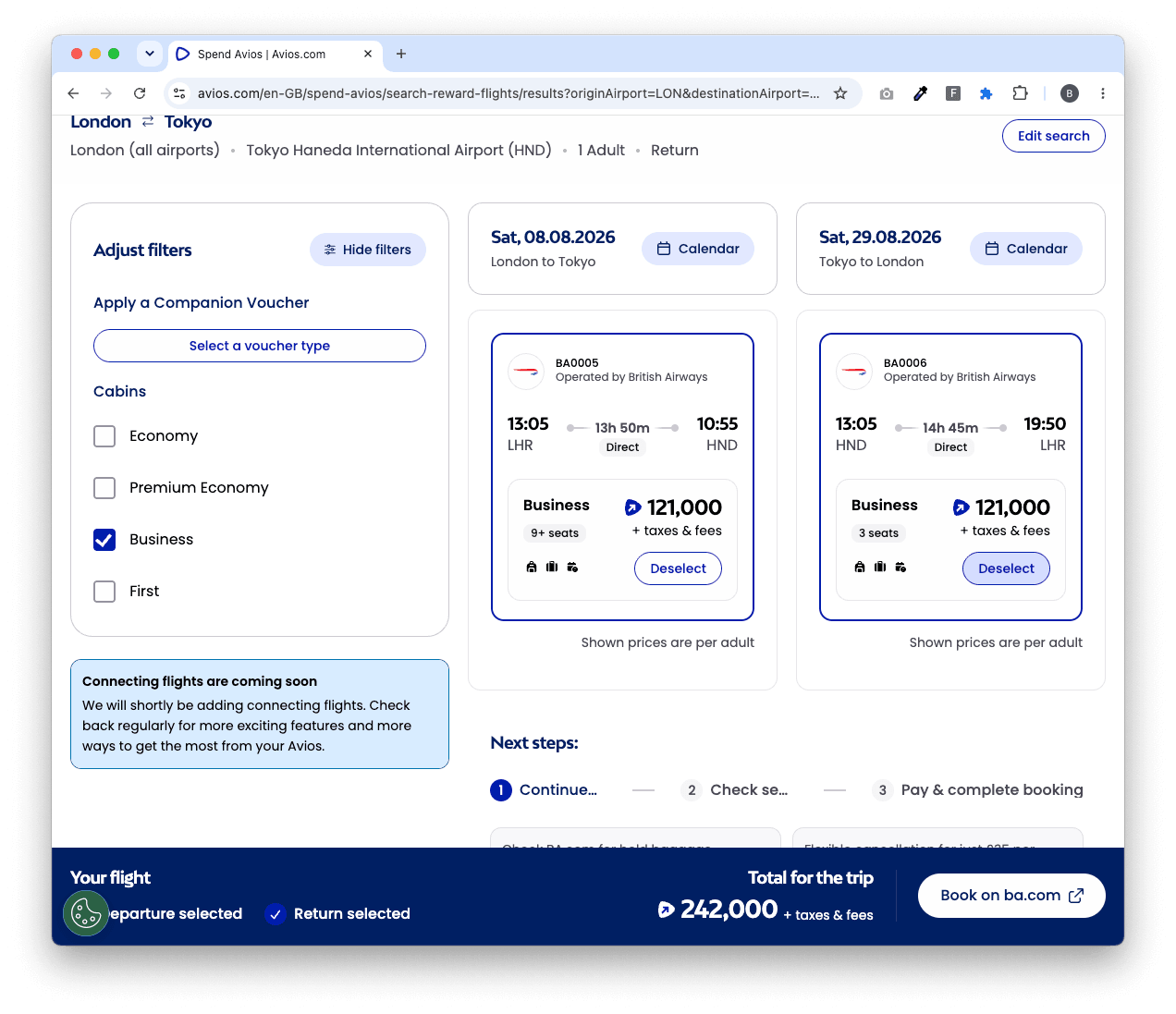
Task: Click baggage icons on BA0005 fare
Action: [552, 567]
